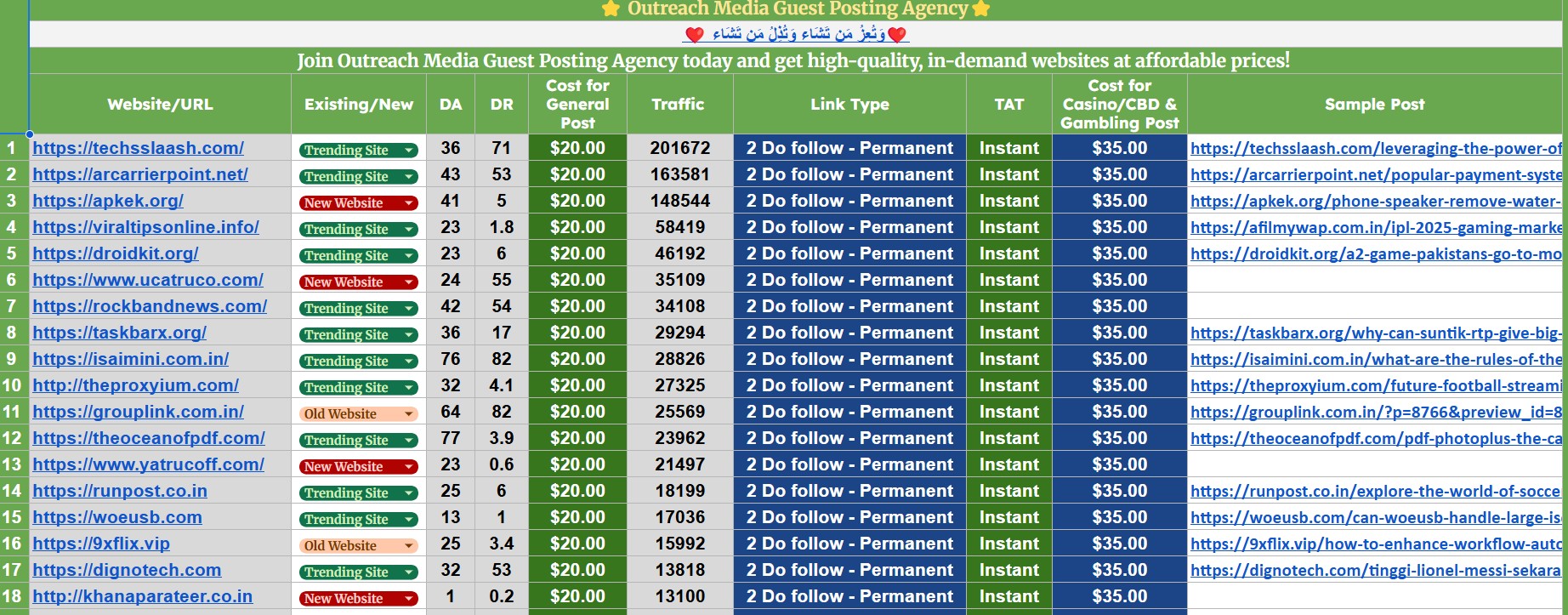Open the viraltipsonline.info website link

145,227
